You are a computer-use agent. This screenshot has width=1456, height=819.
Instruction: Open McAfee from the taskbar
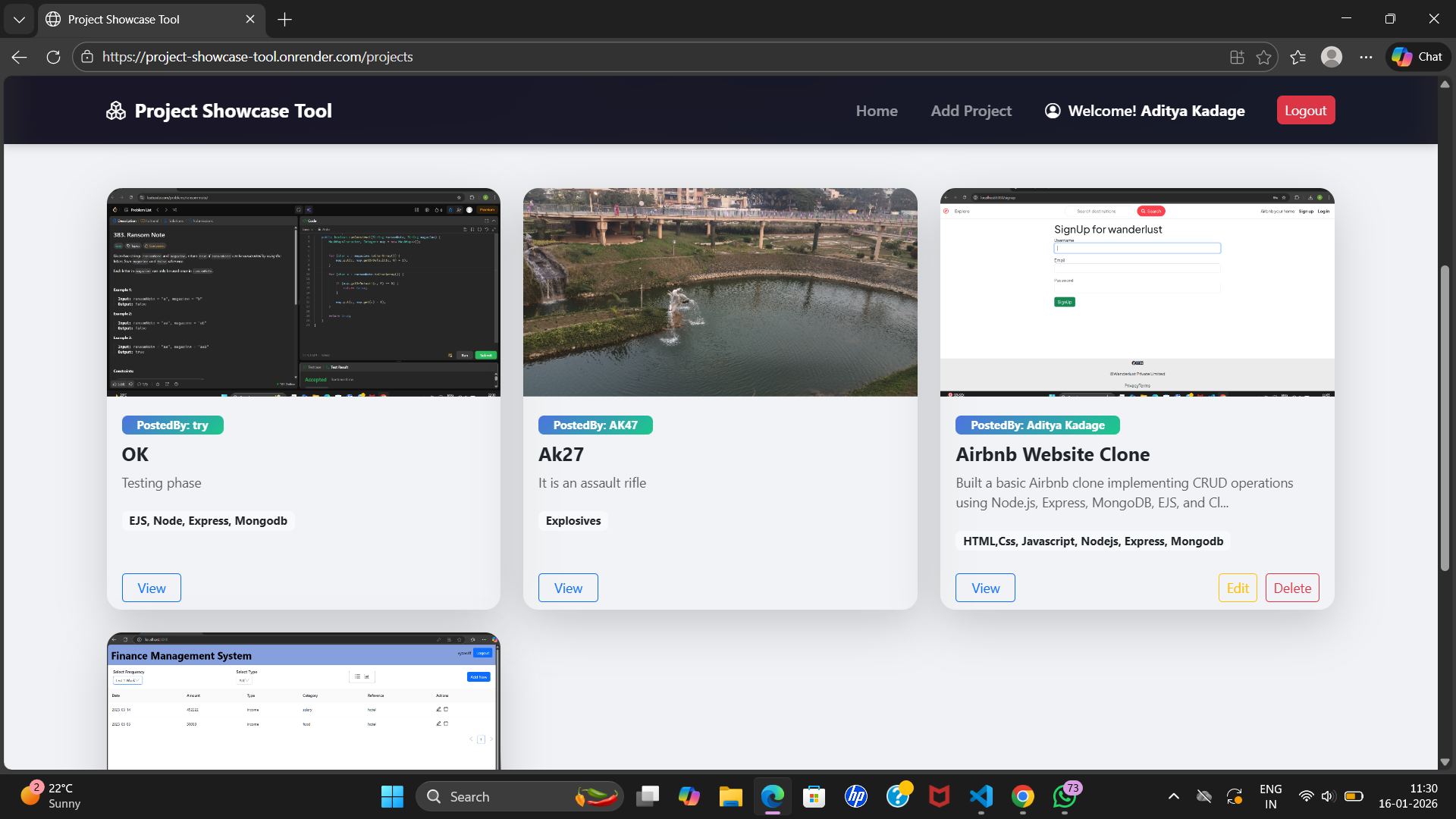(x=940, y=797)
